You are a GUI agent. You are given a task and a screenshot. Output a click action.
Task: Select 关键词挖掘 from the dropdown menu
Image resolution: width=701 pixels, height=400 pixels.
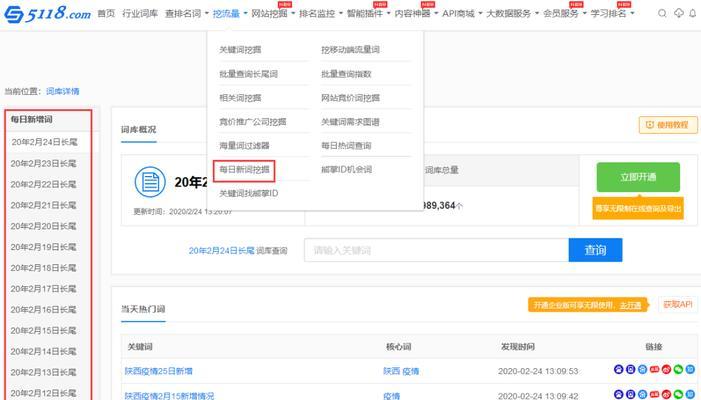coord(240,50)
